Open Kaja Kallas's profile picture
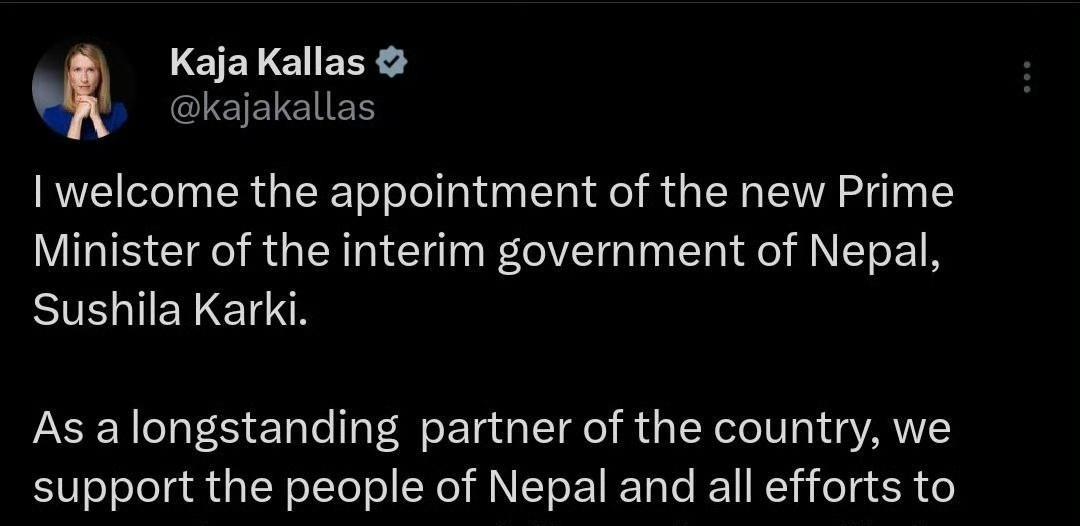 click(x=85, y=90)
